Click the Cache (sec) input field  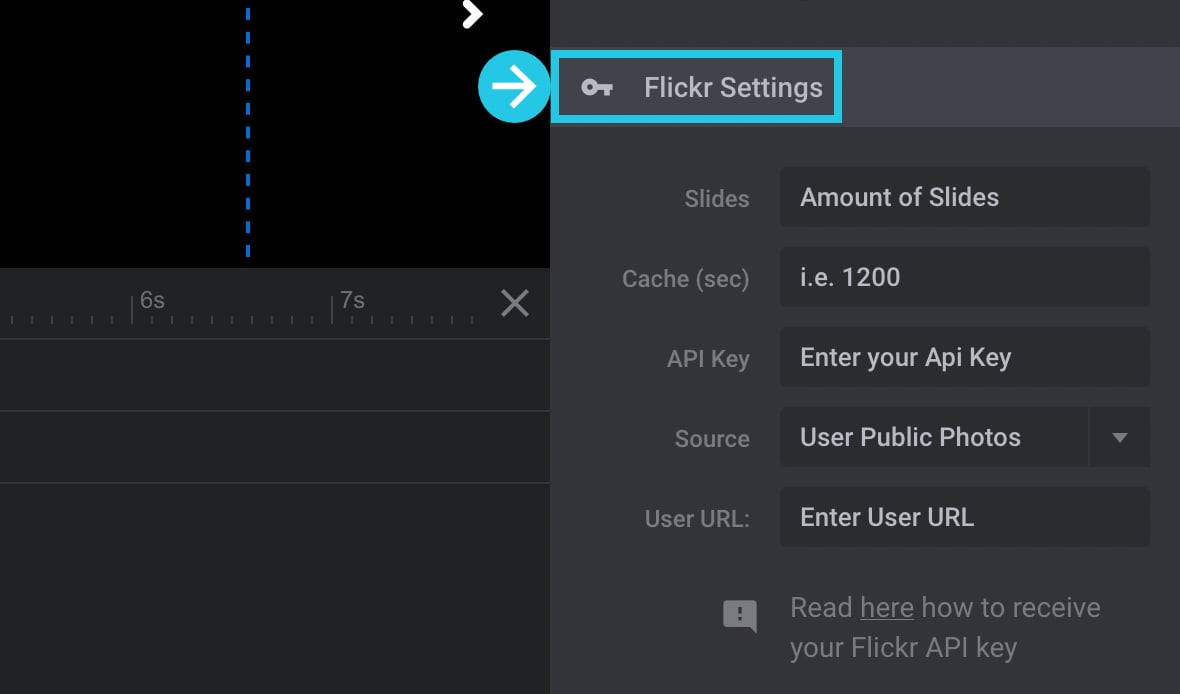[x=964, y=277]
